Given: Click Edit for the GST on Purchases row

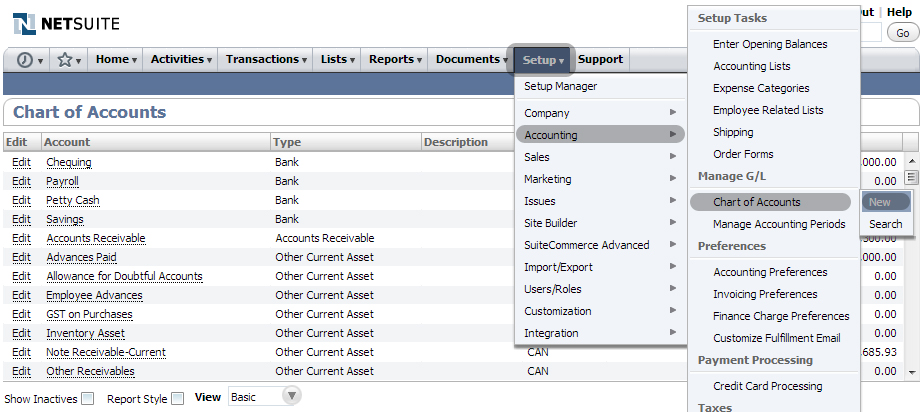Looking at the screenshot, I should point(21,314).
